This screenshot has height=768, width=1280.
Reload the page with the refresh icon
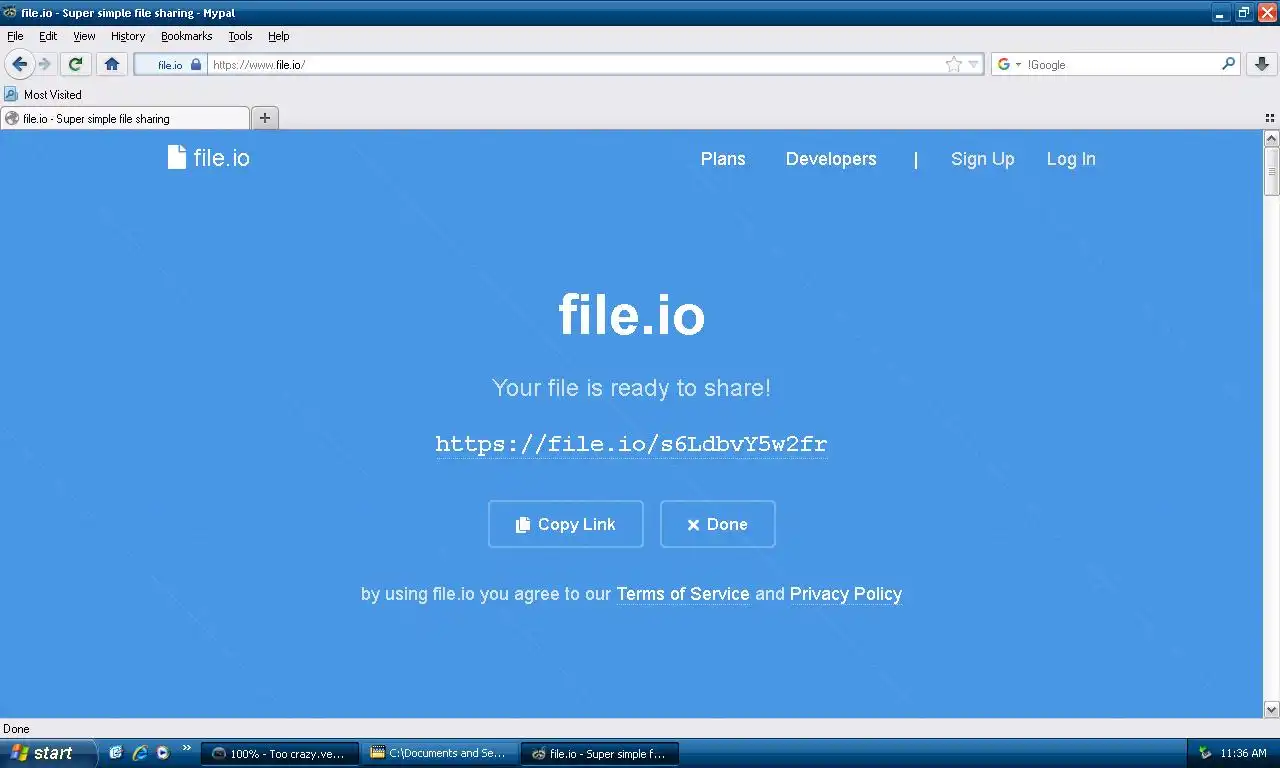pyautogui.click(x=75, y=64)
